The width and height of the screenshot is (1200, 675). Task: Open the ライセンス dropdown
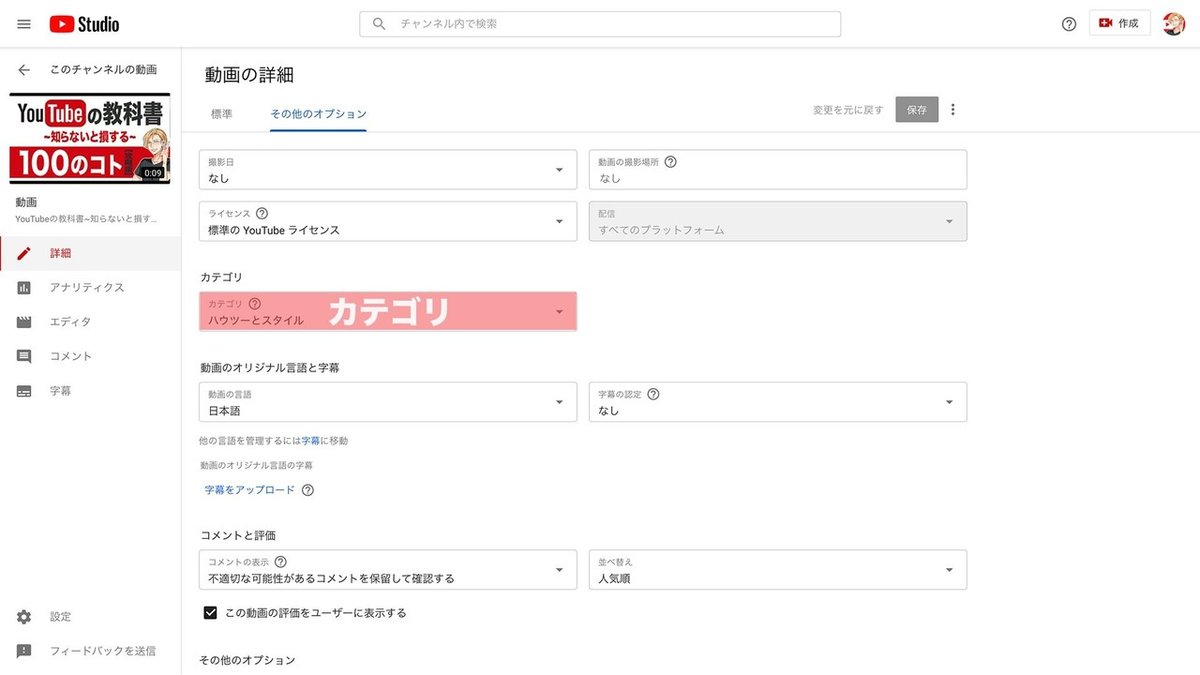388,221
